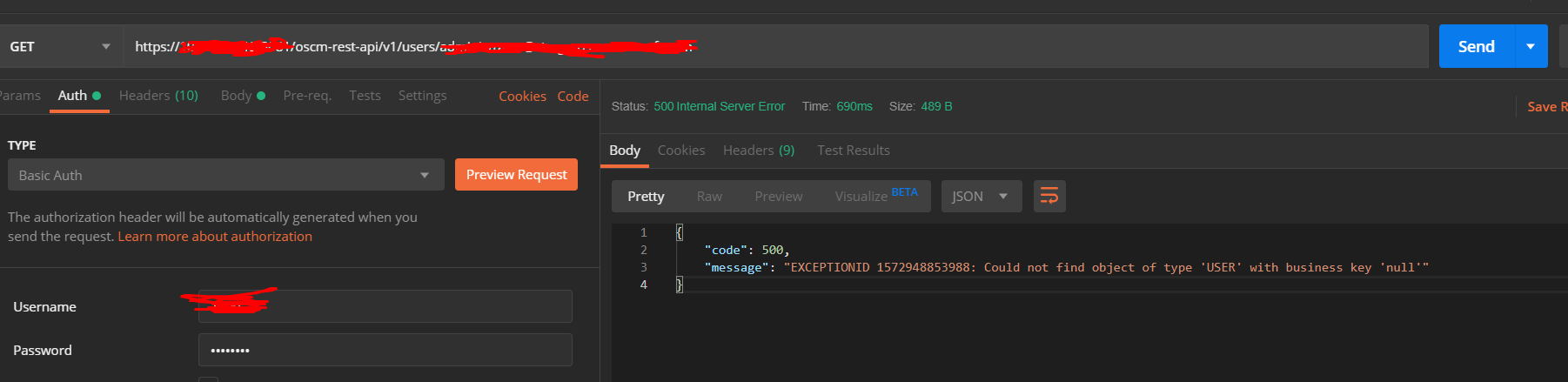Image resolution: width=1568 pixels, height=382 pixels.
Task: Open the Headers (10) request tab
Action: [x=158, y=96]
